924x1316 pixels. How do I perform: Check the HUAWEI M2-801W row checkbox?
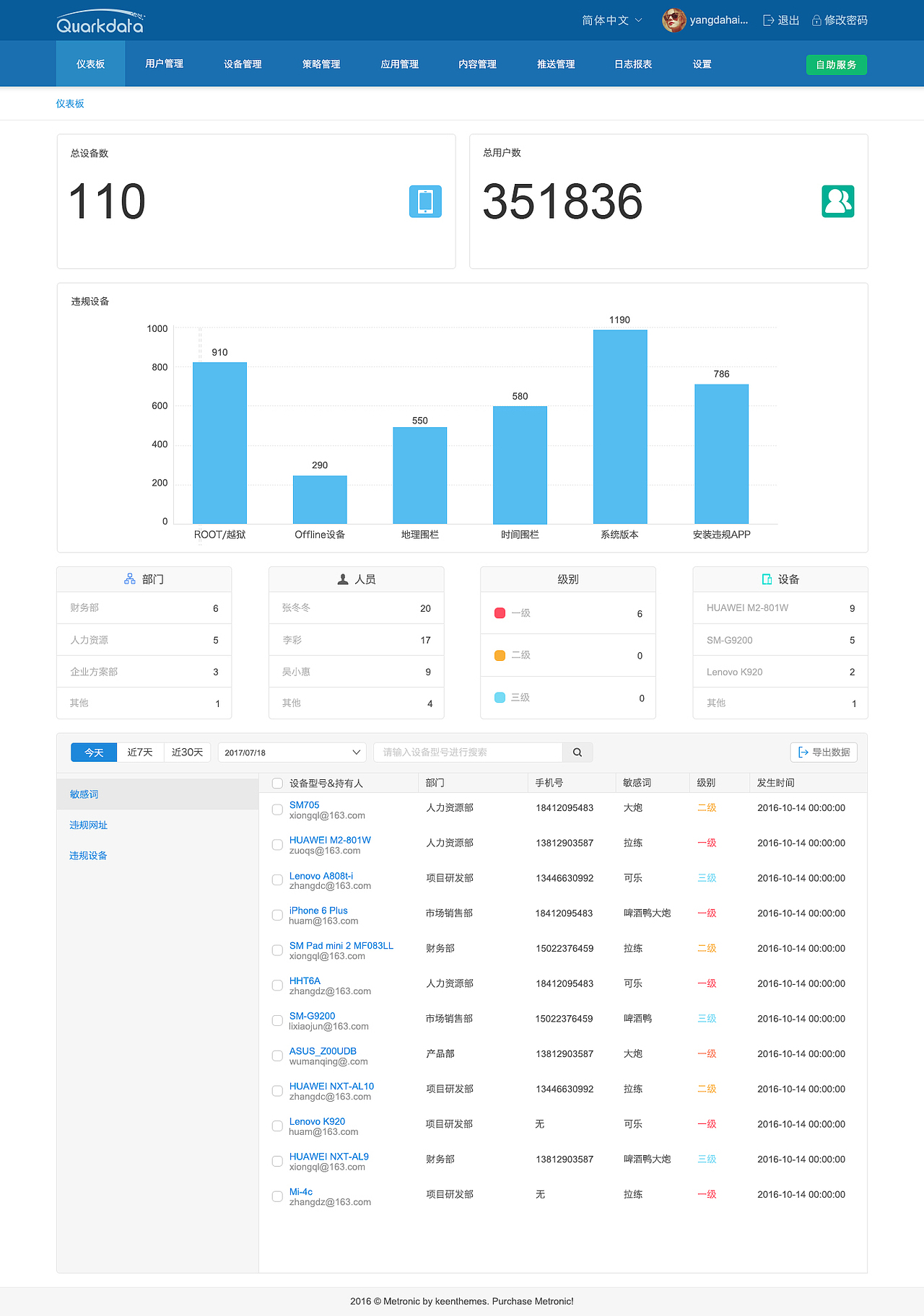pyautogui.click(x=277, y=845)
